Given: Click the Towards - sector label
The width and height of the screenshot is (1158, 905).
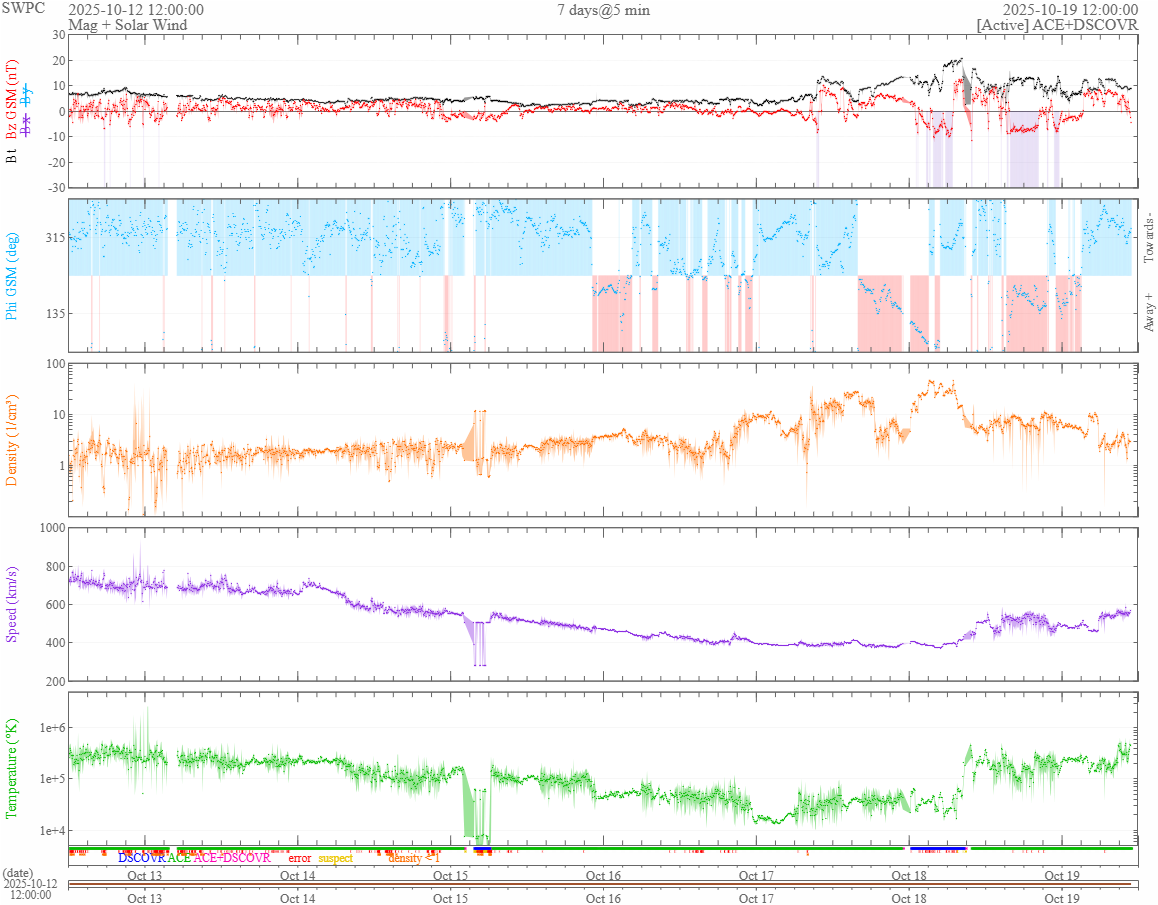Looking at the screenshot, I should pyautogui.click(x=1148, y=238).
